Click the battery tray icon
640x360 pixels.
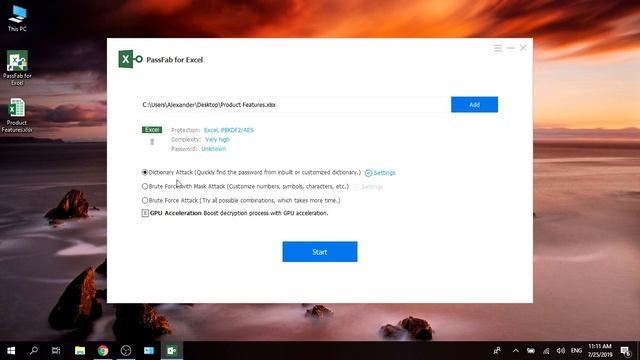(x=531, y=351)
